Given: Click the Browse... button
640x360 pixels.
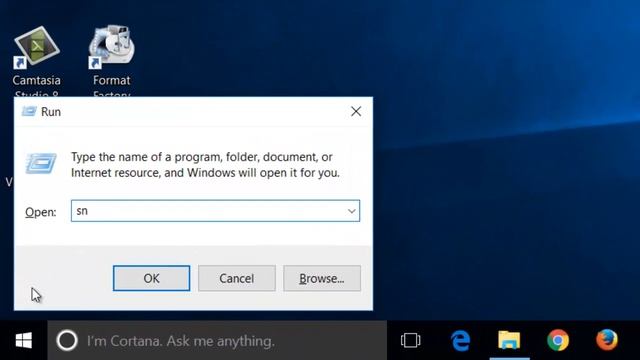Looking at the screenshot, I should 322,278.
